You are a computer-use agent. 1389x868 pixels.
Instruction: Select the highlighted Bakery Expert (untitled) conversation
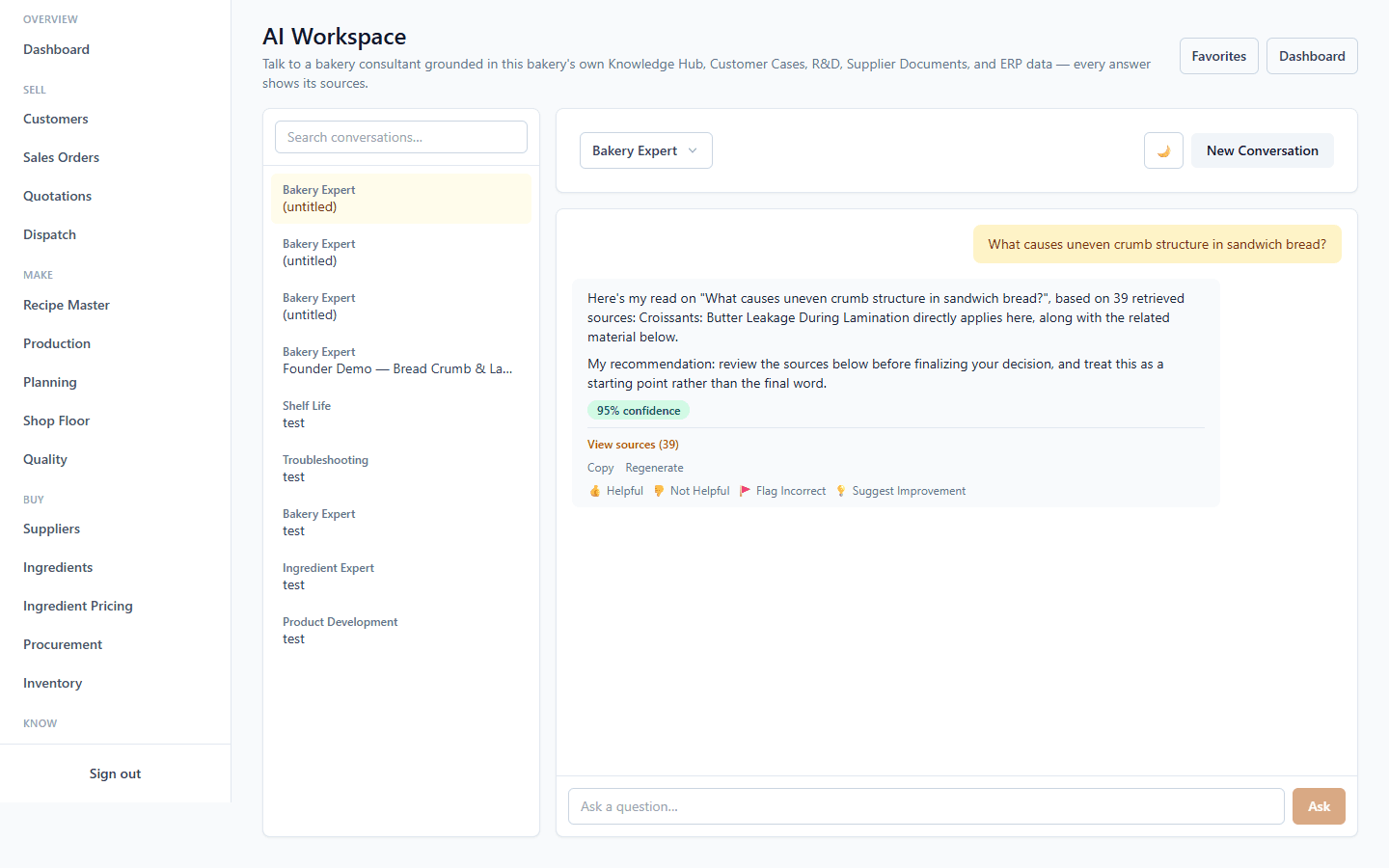(401, 198)
